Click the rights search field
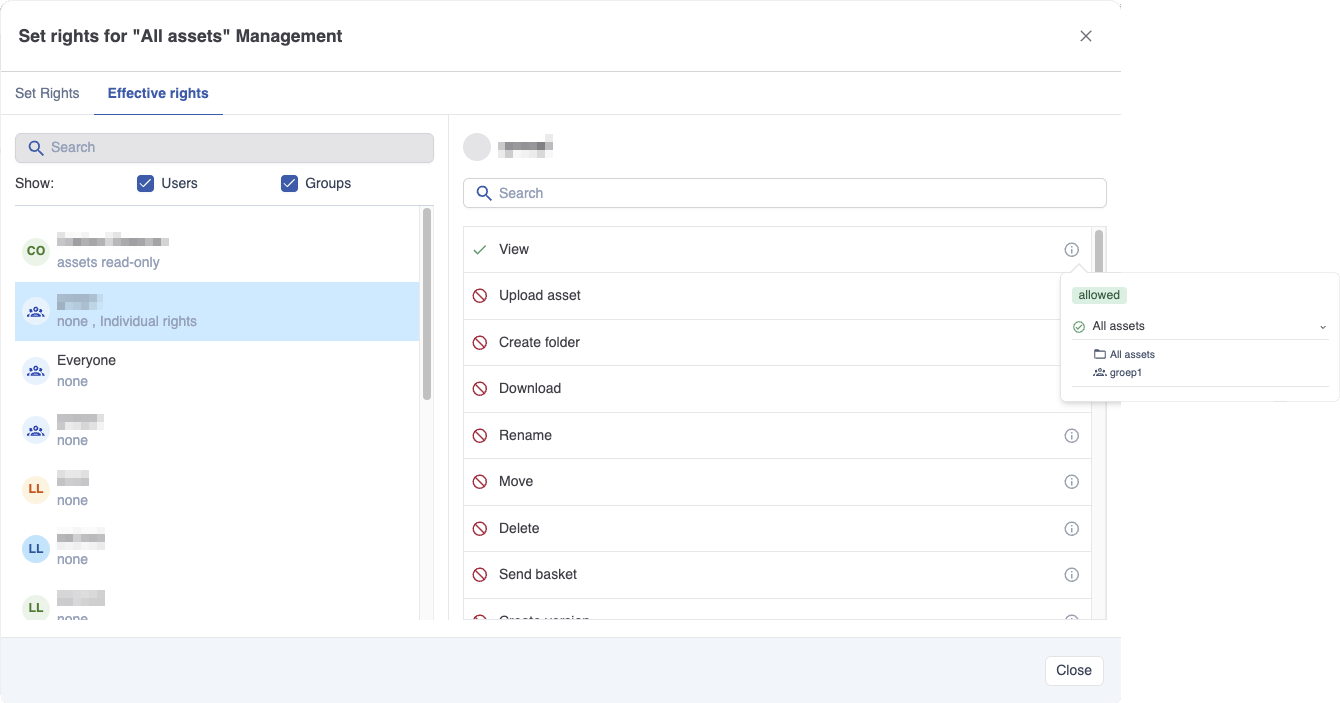 (785, 193)
